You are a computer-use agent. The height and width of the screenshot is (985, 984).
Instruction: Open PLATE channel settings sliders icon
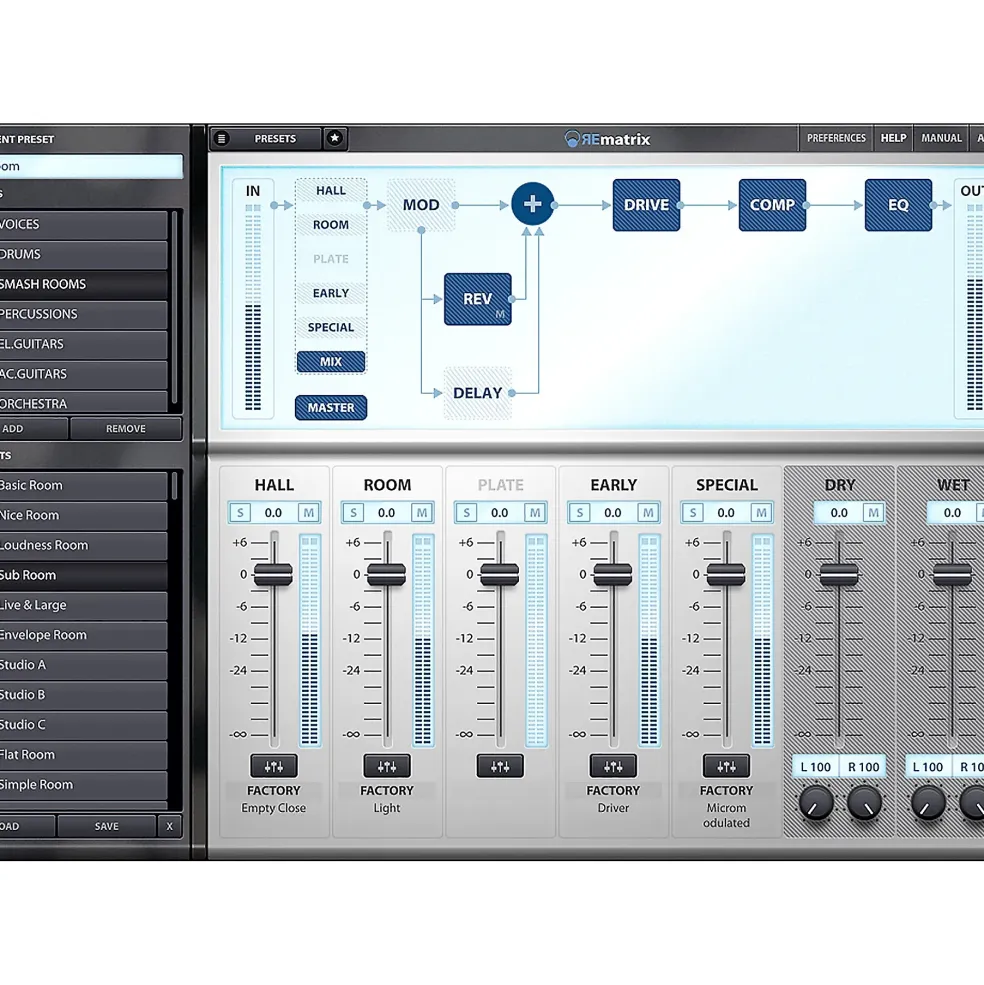coord(500,766)
